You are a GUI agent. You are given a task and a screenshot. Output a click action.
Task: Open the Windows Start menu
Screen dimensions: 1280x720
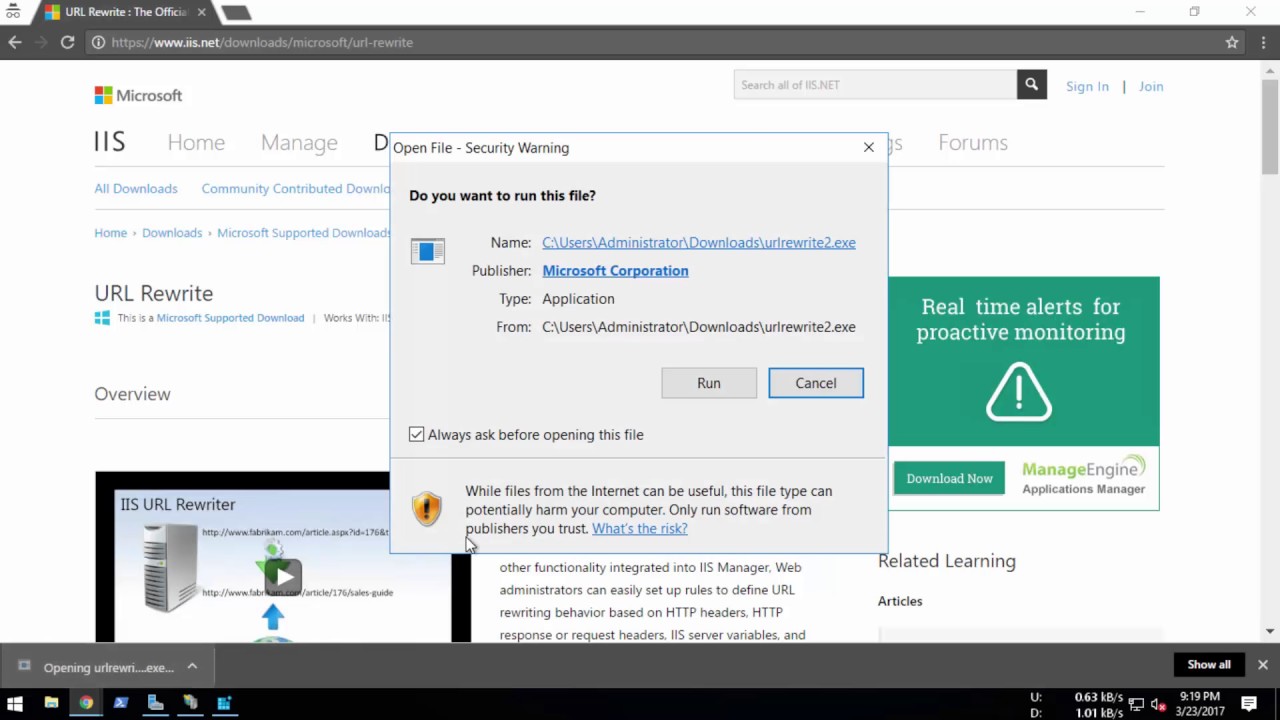tap(15, 703)
